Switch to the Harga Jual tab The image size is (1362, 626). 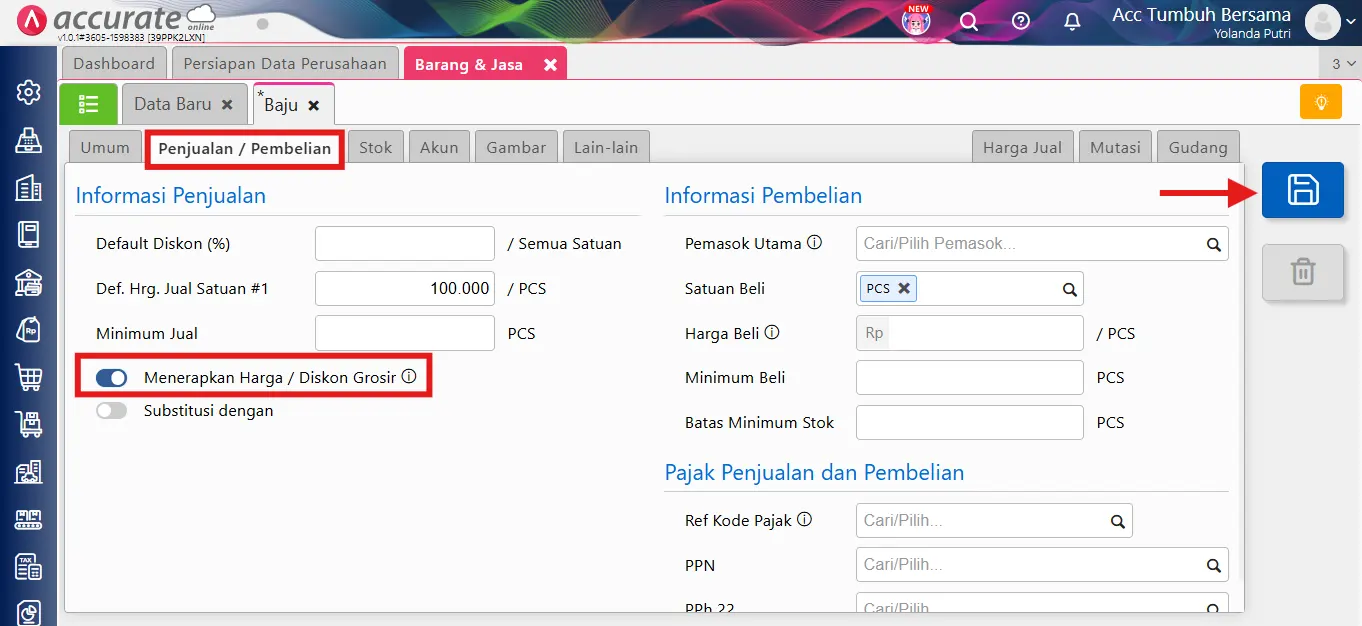[1022, 146]
